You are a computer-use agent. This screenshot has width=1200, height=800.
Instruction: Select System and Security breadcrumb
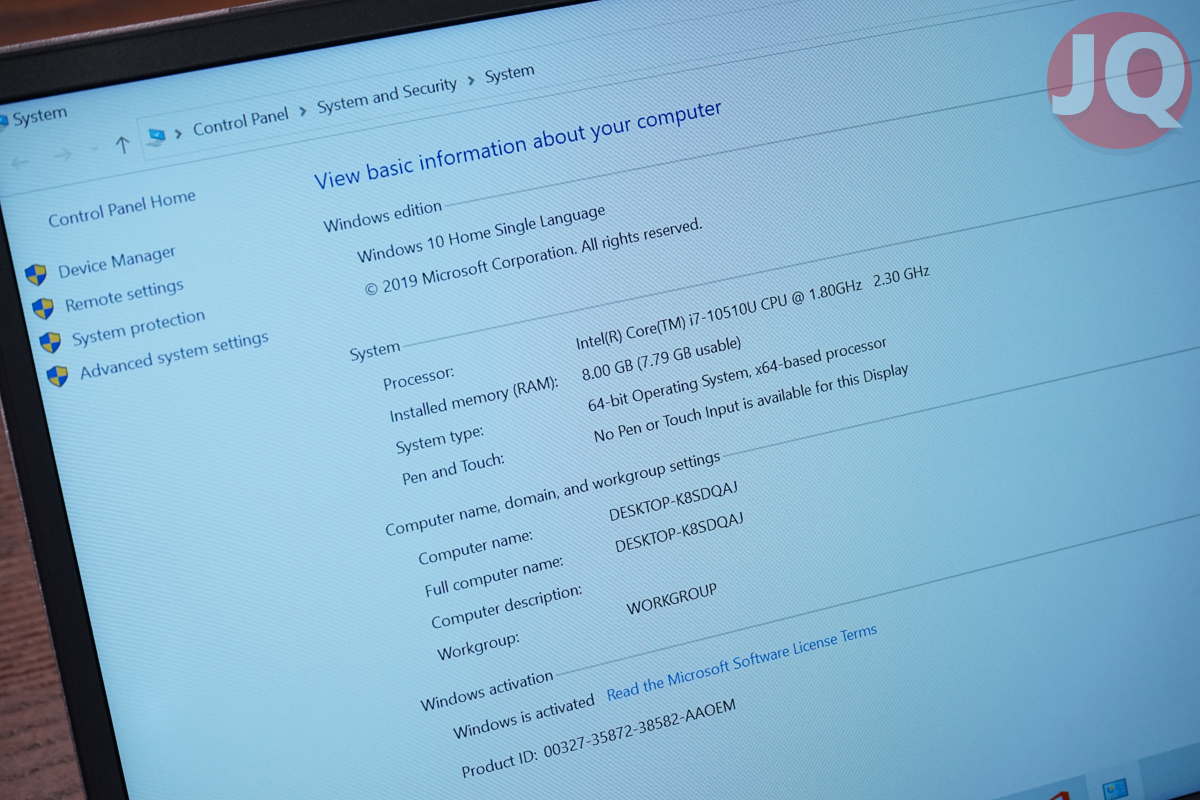(x=387, y=95)
